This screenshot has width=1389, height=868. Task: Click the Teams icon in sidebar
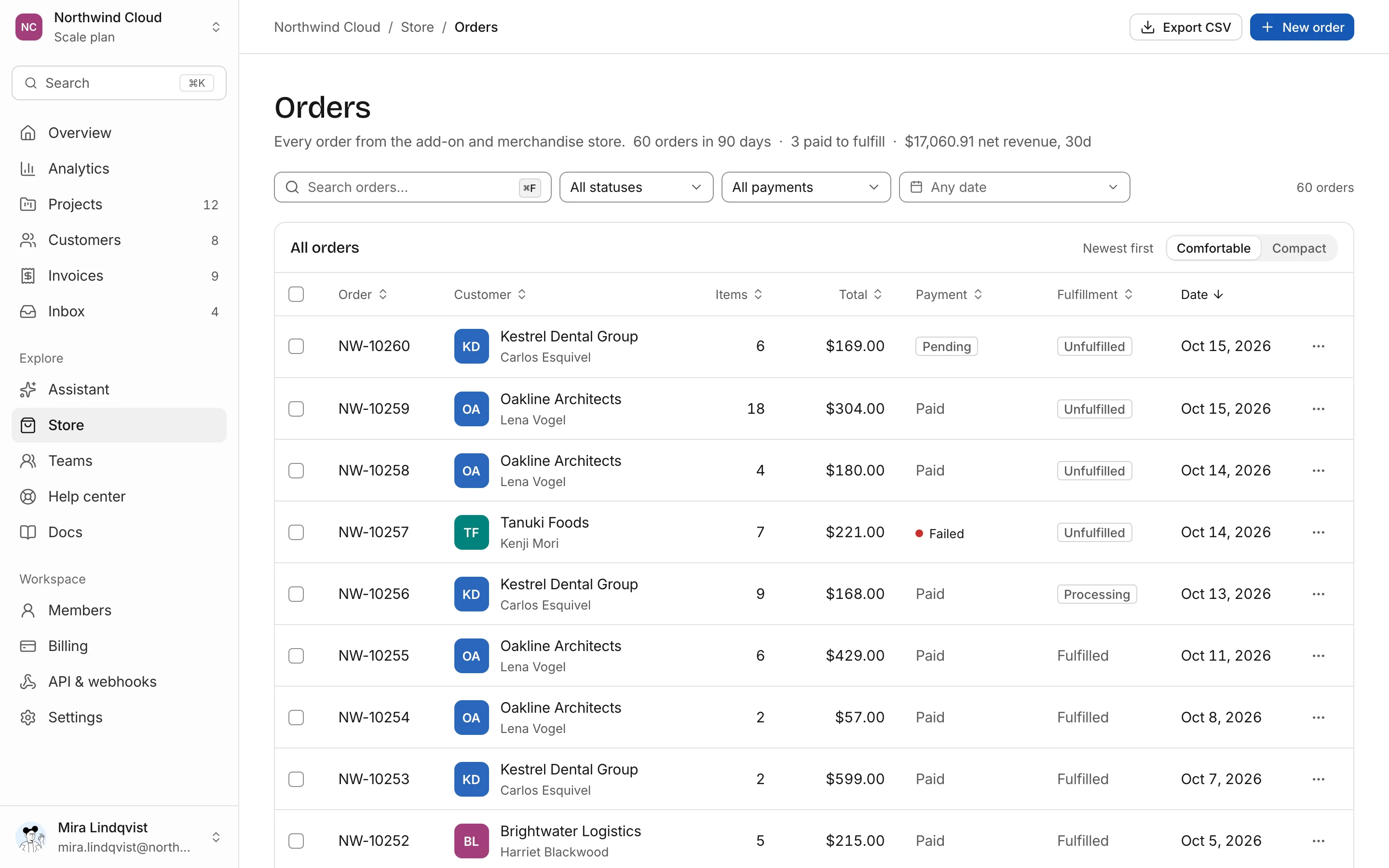tap(27, 461)
